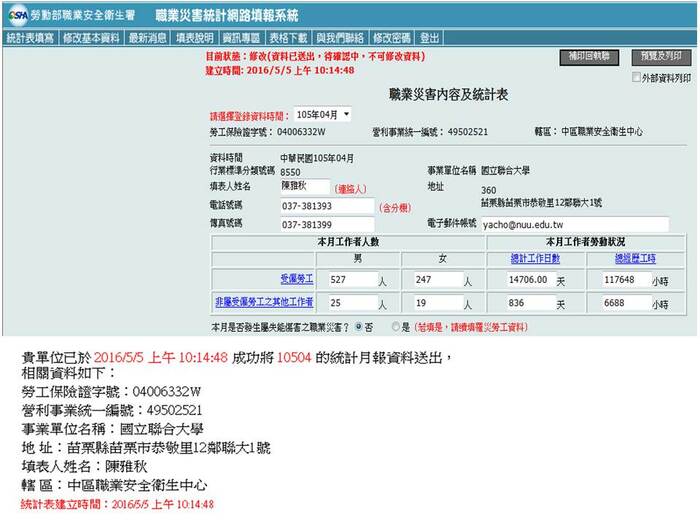This screenshot has height=525, width=700.
Task: Expand the 105年04月 period dropdown
Action: pos(322,115)
